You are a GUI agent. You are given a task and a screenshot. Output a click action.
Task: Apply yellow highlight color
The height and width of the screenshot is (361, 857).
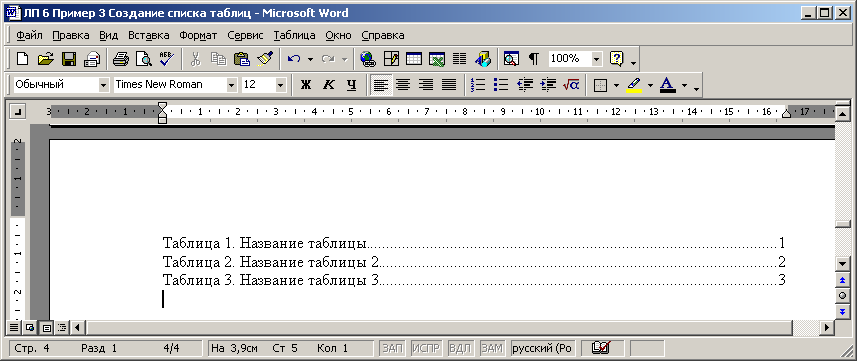point(634,85)
